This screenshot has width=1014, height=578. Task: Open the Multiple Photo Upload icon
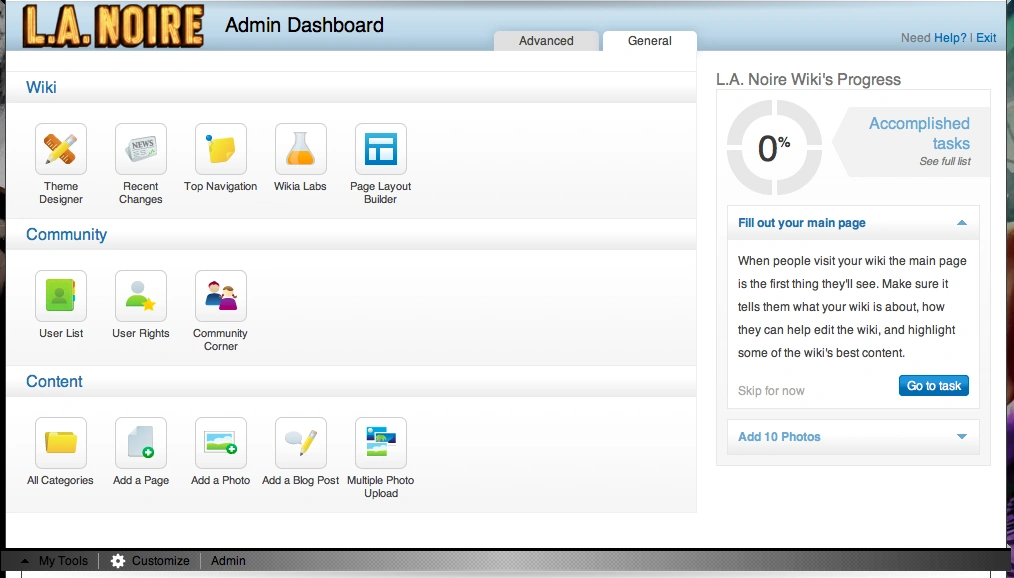tap(381, 443)
